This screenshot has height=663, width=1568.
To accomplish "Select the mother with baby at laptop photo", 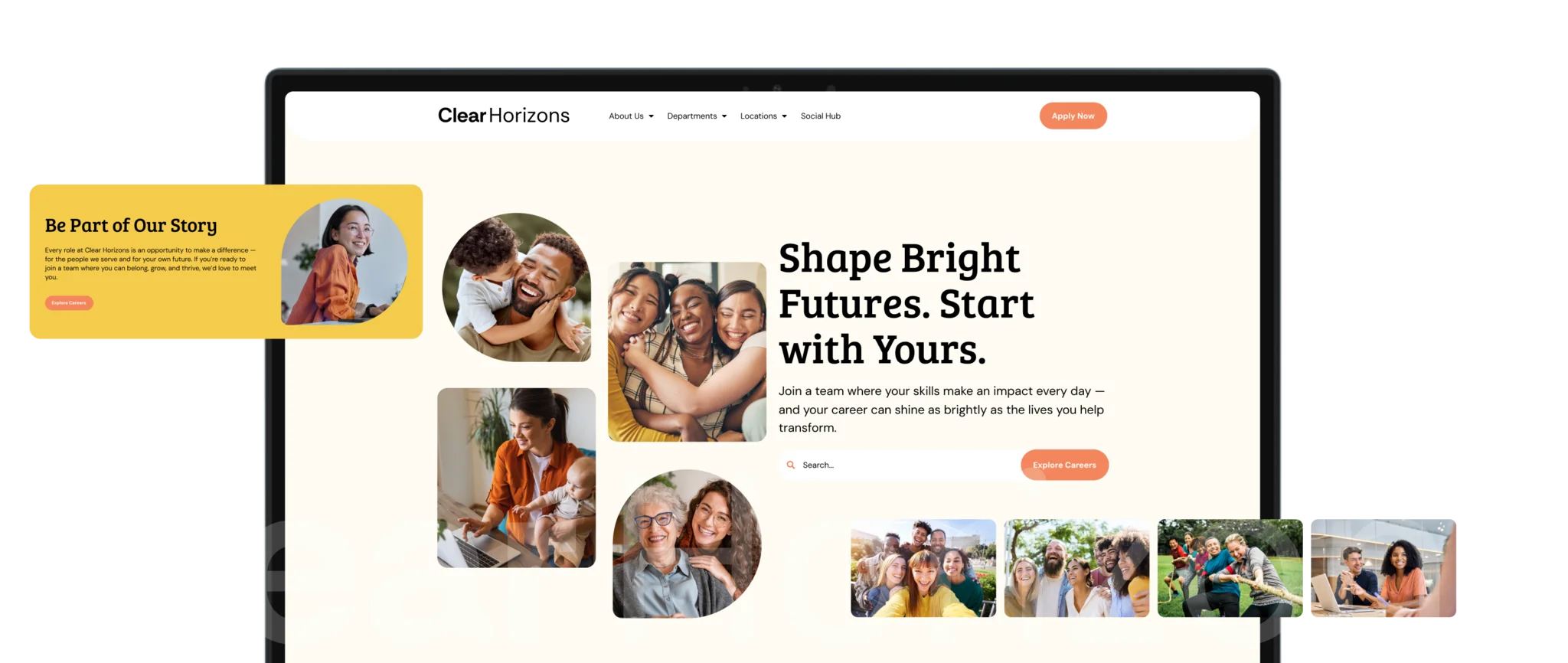I will coord(516,478).
